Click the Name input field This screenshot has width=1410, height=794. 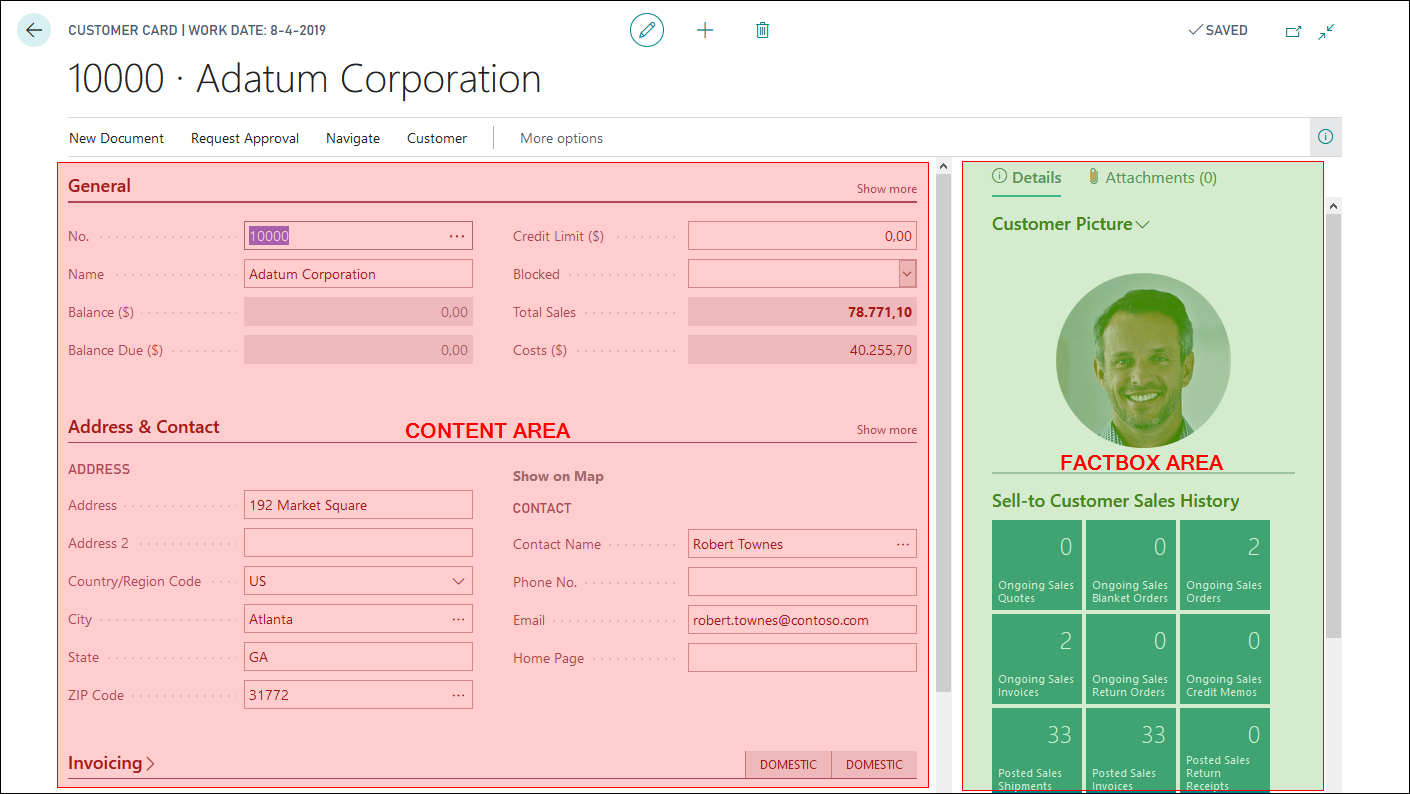pyautogui.click(x=358, y=274)
